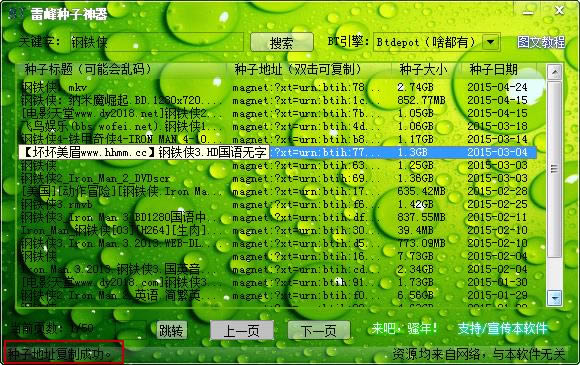This screenshot has height=365, width=580.
Task: Select highlighted 坏坏美眉www.hhmm.cc row
Action: (x=276, y=152)
